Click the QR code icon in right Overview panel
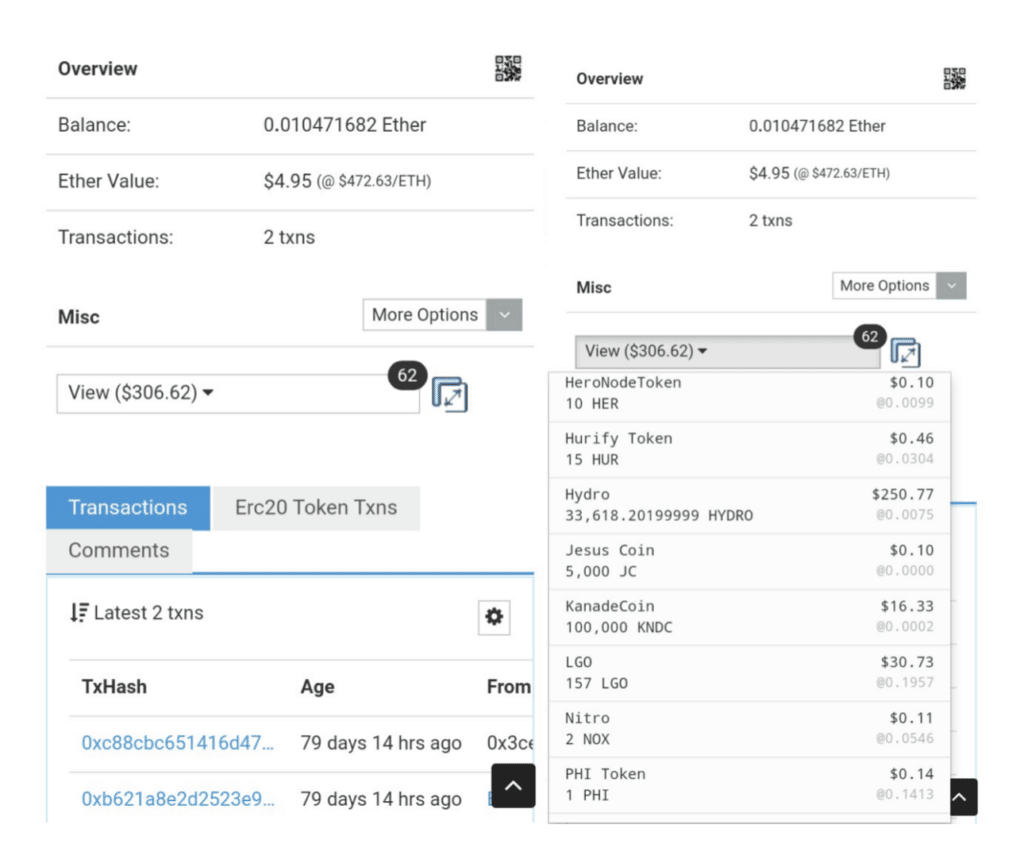This screenshot has width=1024, height=867. pyautogui.click(x=954, y=79)
